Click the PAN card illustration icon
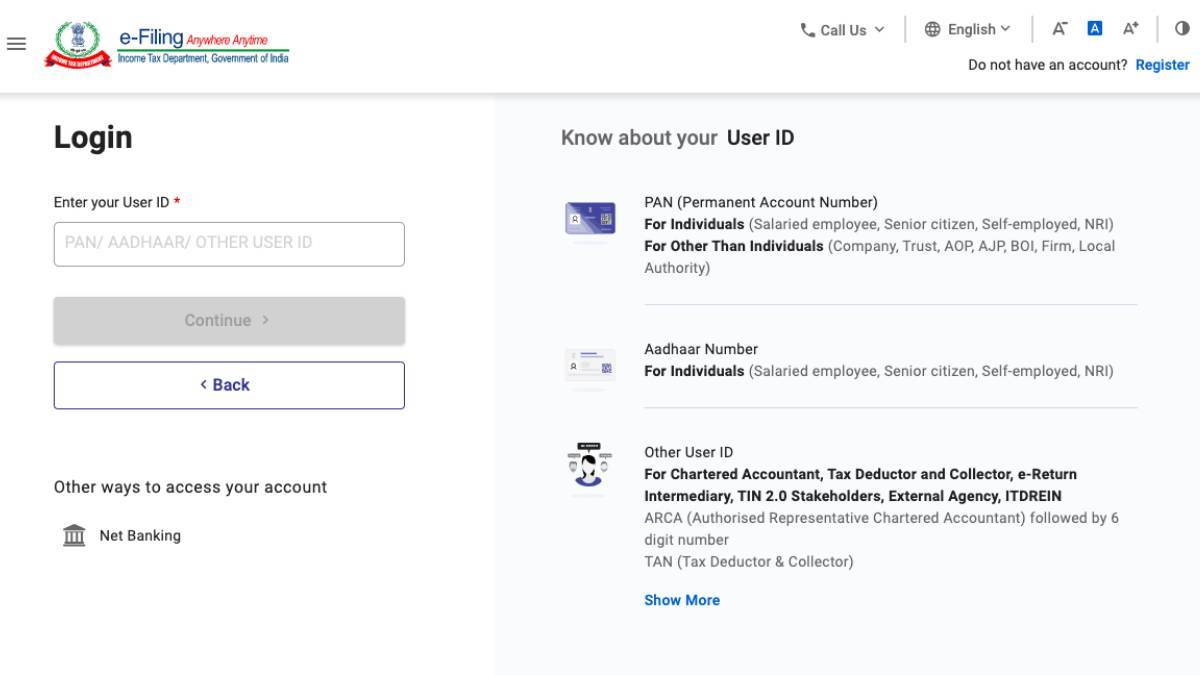This screenshot has height=675, width=1200. (x=590, y=219)
